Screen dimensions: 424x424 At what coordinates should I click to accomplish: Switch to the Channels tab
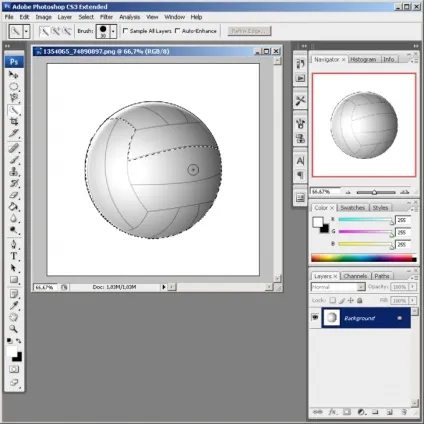(x=355, y=276)
